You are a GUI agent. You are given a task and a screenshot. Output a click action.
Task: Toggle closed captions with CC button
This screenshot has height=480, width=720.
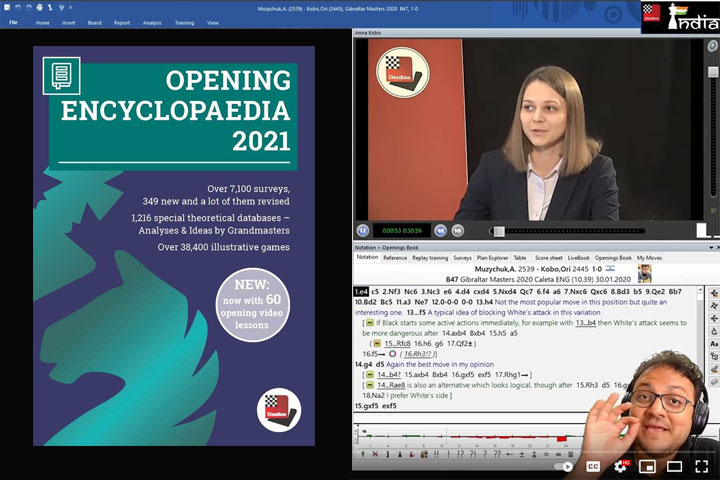point(593,466)
